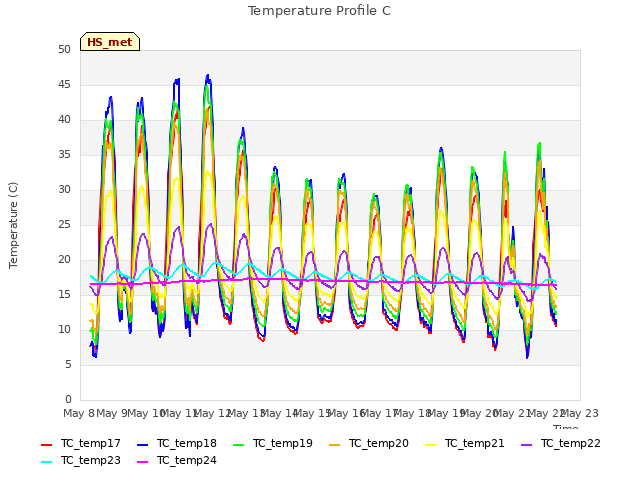Click the 25 y-axis tick label

pyautogui.click(x=64, y=225)
